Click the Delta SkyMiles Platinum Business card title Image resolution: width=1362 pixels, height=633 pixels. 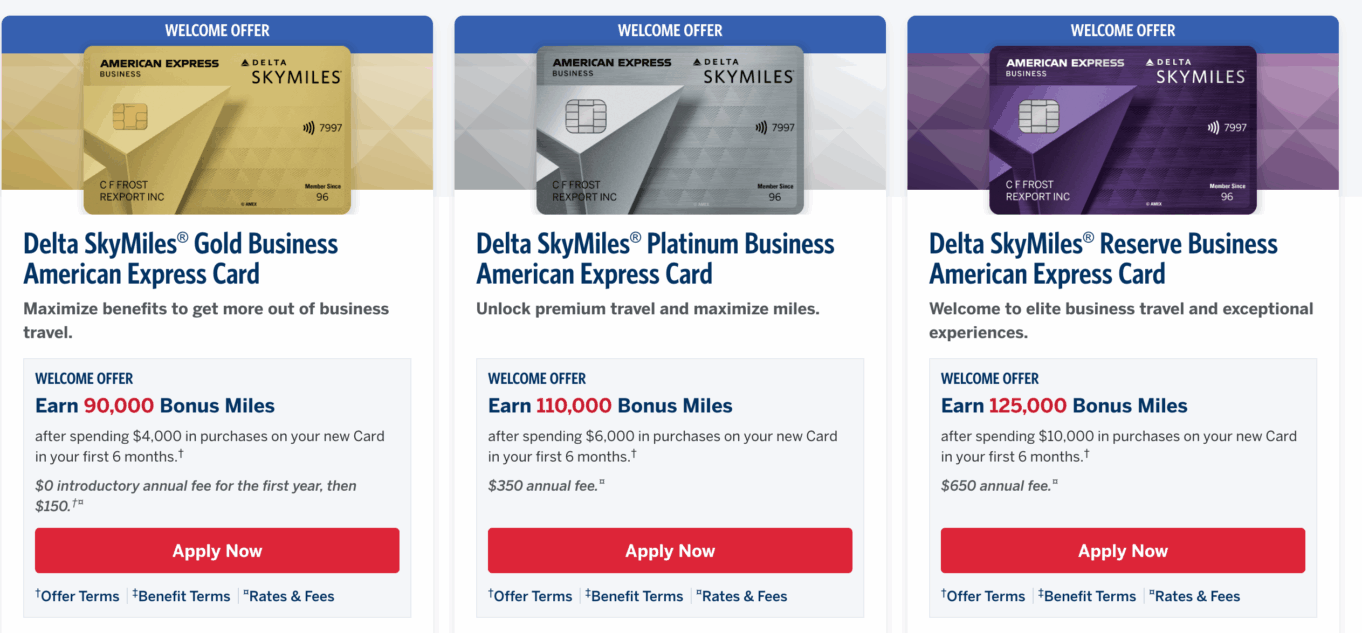click(655, 258)
